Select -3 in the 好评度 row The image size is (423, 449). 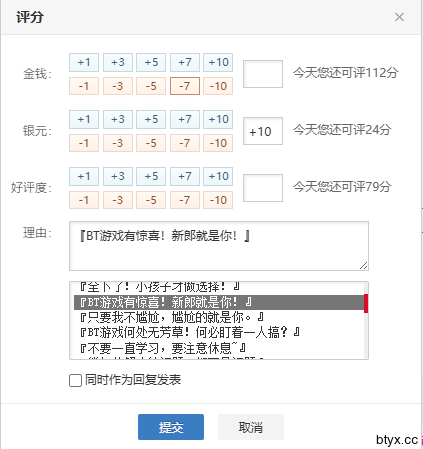pyautogui.click(x=118, y=200)
